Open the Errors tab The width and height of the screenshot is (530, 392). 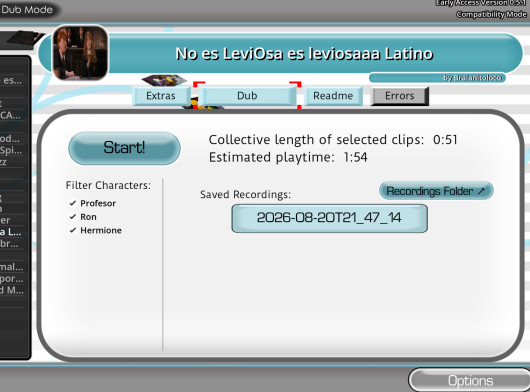[400, 96]
